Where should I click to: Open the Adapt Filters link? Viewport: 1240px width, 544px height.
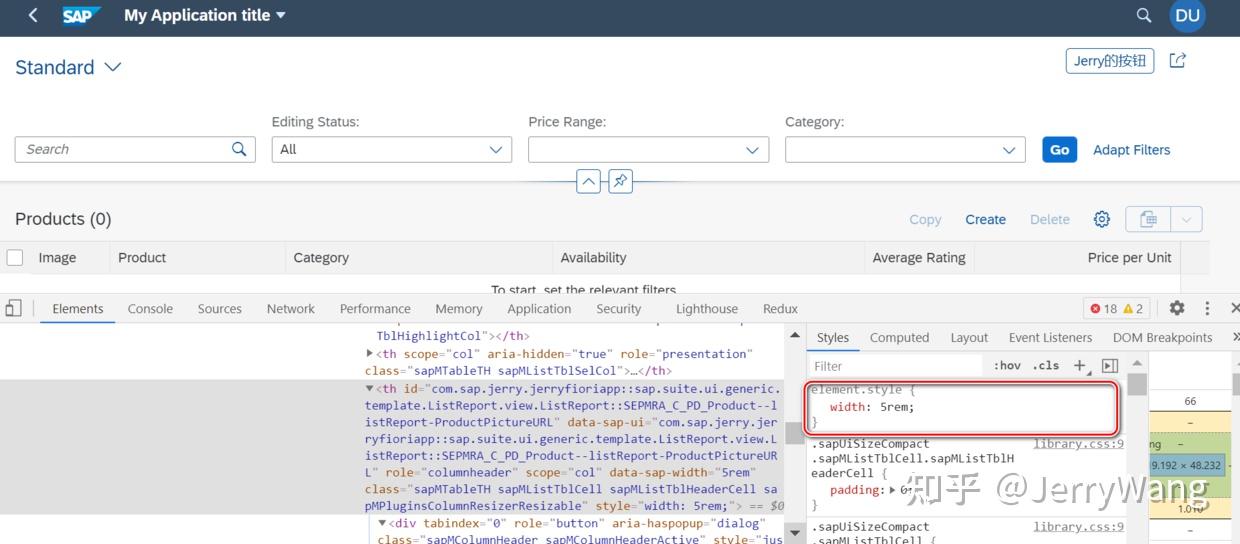click(x=1131, y=149)
